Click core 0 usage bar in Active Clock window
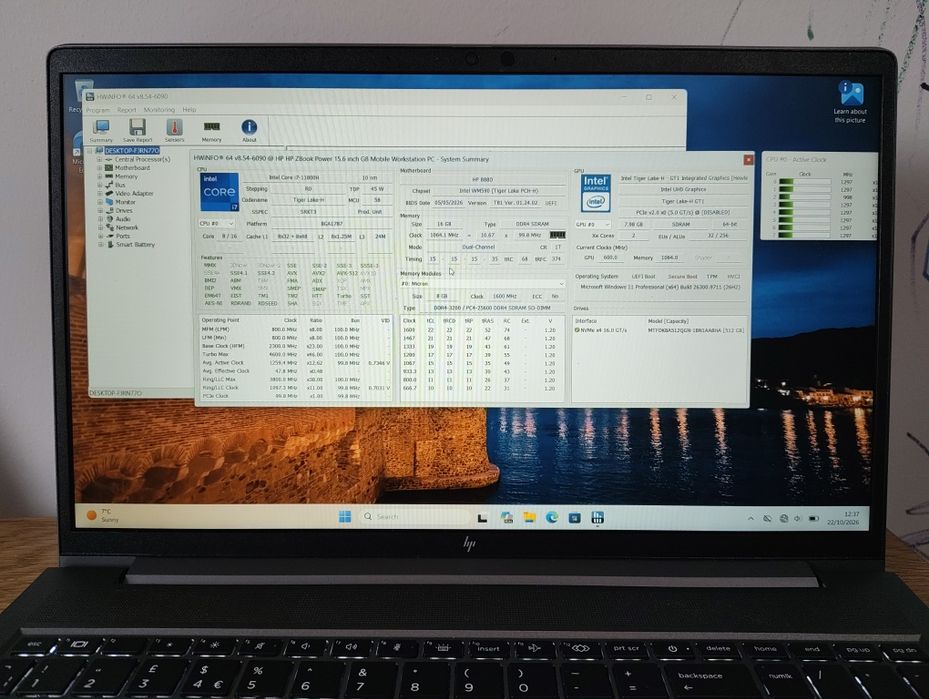 click(x=805, y=182)
